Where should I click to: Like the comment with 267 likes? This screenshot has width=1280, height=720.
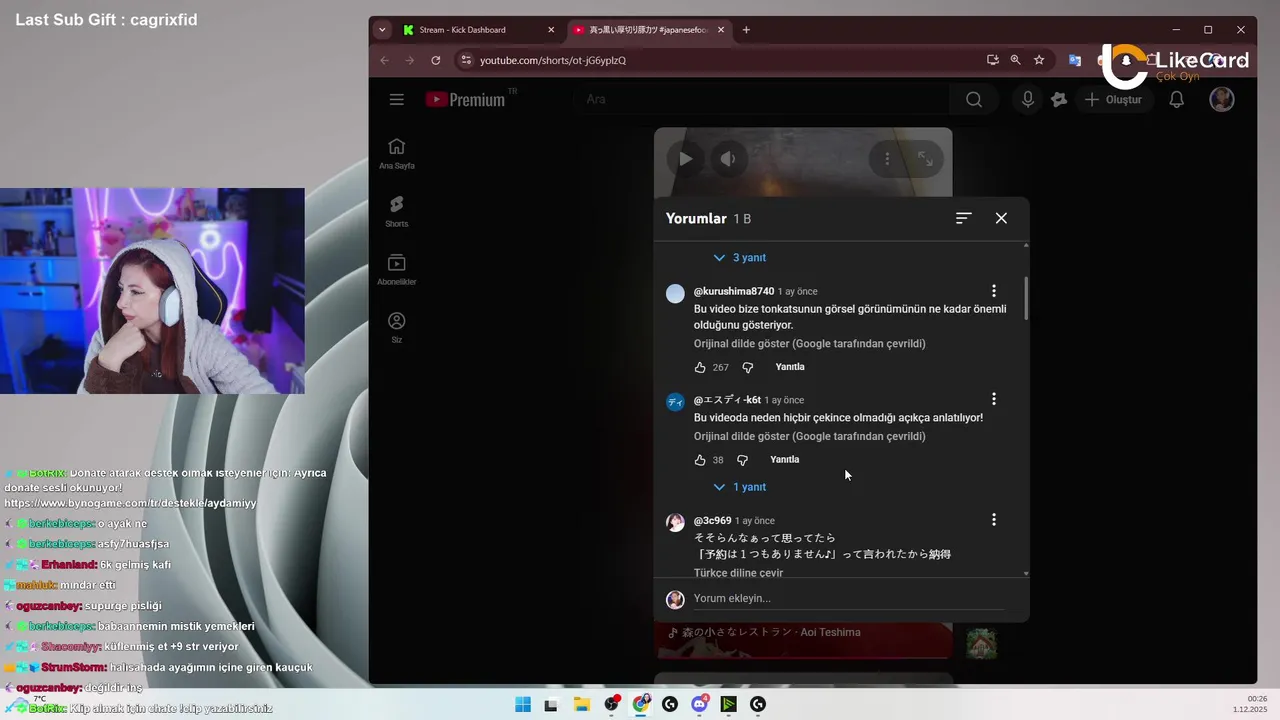700,367
